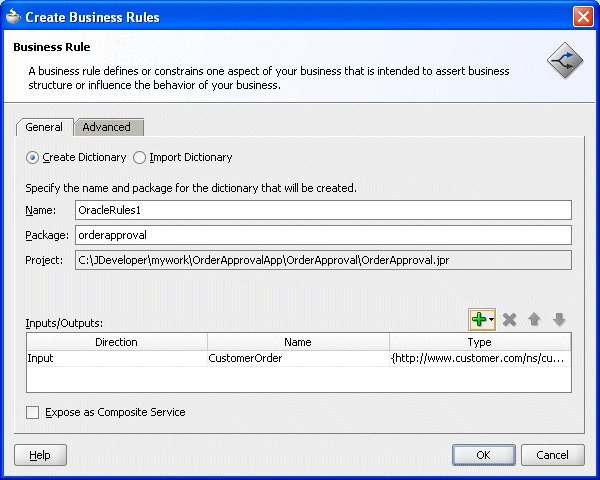Click the Cancel button

pyautogui.click(x=552, y=455)
